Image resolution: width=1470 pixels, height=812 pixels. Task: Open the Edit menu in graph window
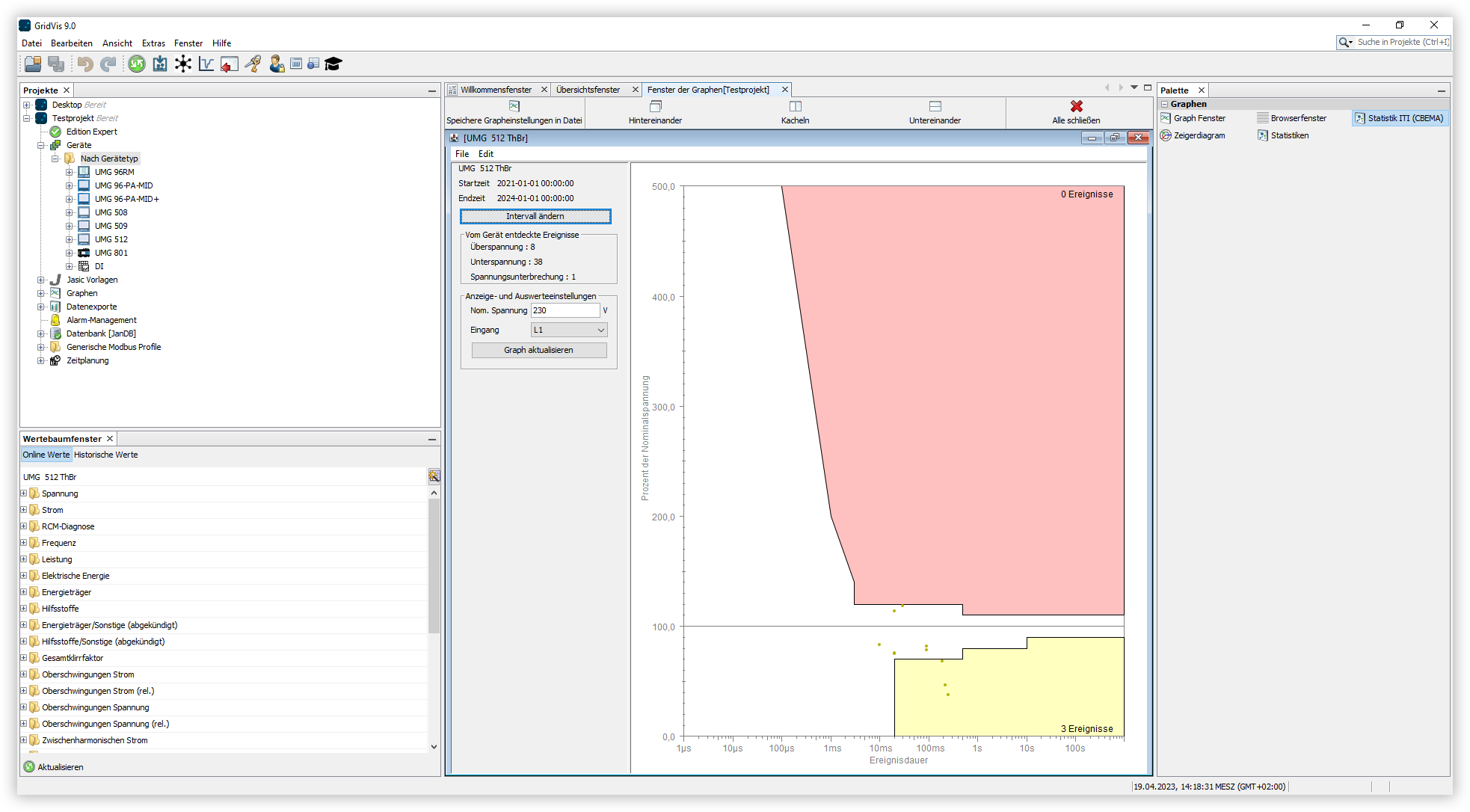click(x=486, y=154)
